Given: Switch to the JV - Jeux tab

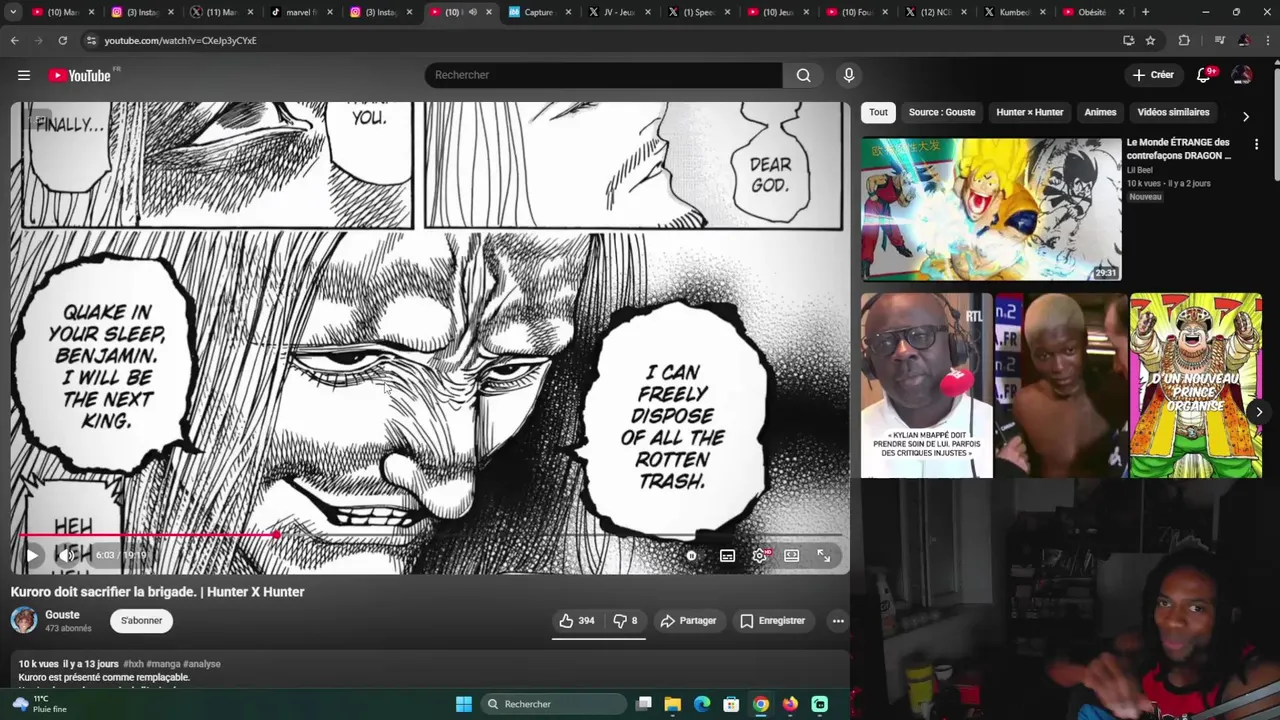Looking at the screenshot, I should coord(619,12).
